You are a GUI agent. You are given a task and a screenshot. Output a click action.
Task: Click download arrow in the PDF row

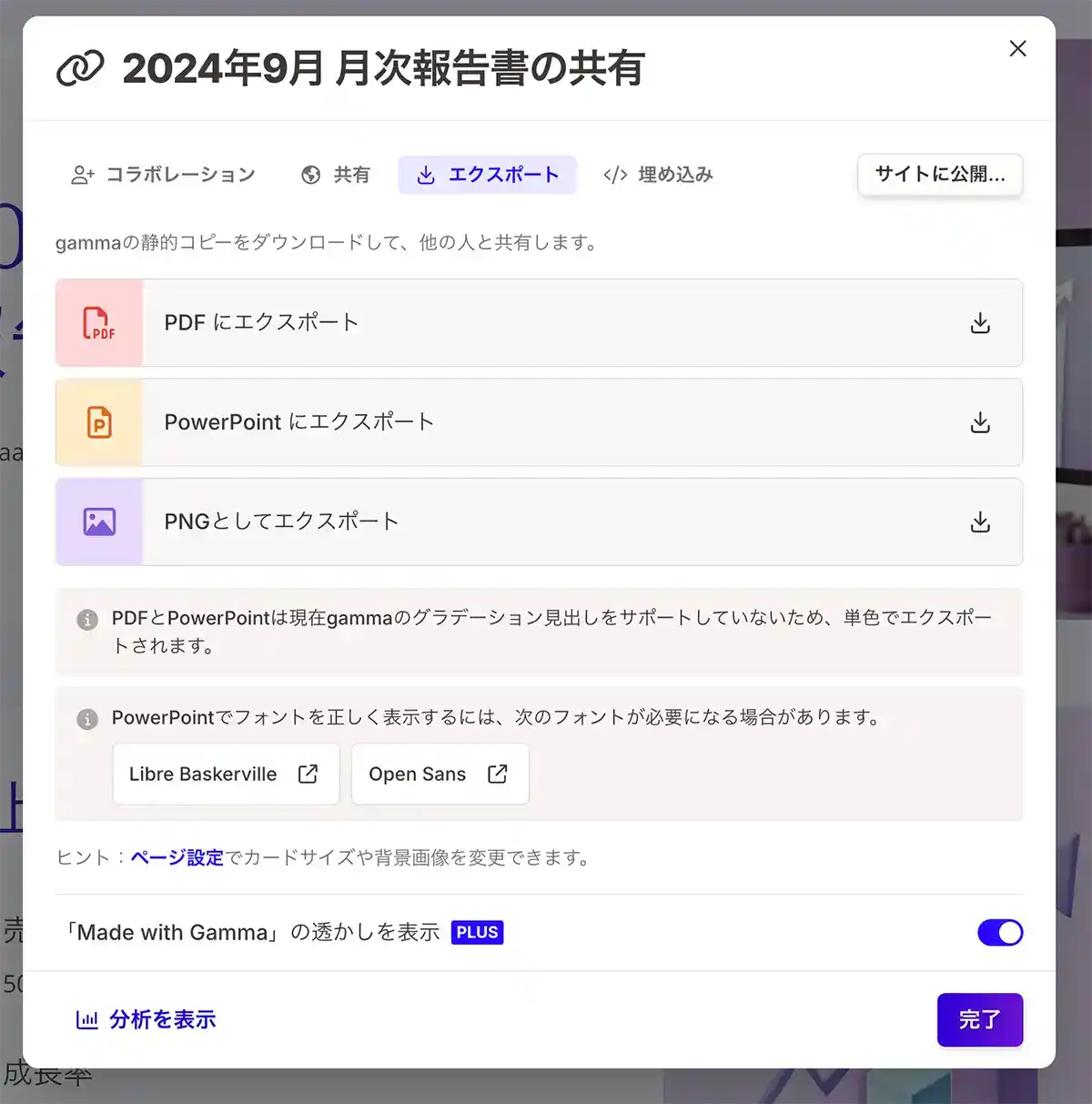980,323
